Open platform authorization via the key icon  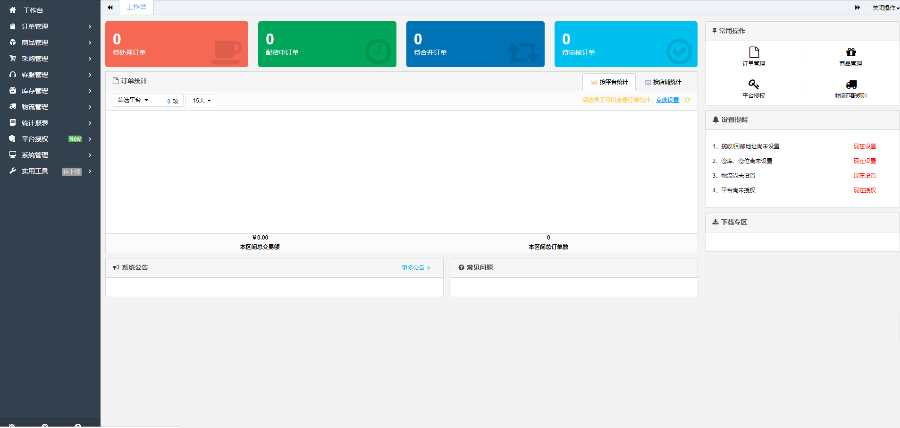(754, 85)
